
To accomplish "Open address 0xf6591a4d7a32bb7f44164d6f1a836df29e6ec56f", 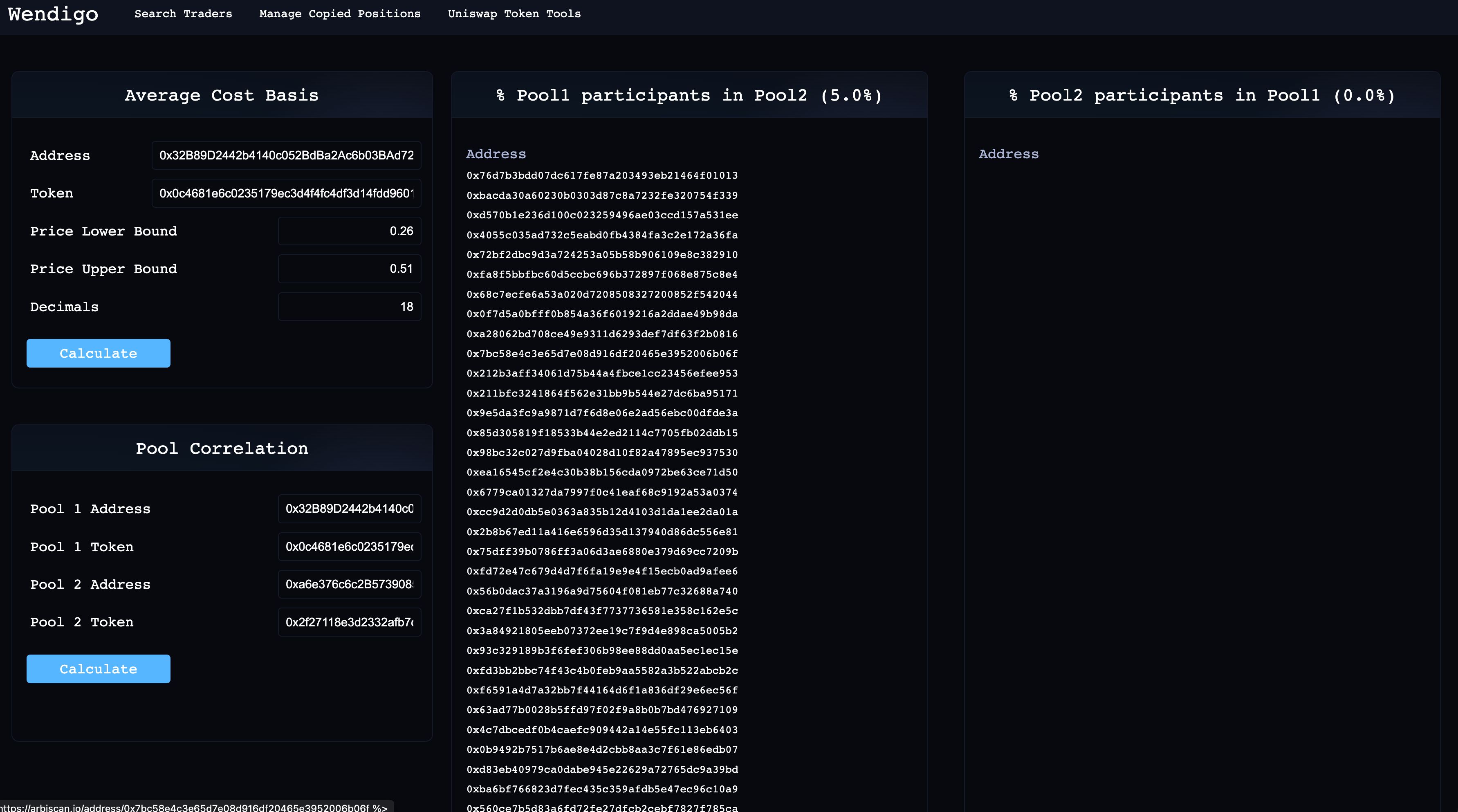I will click(x=602, y=690).
